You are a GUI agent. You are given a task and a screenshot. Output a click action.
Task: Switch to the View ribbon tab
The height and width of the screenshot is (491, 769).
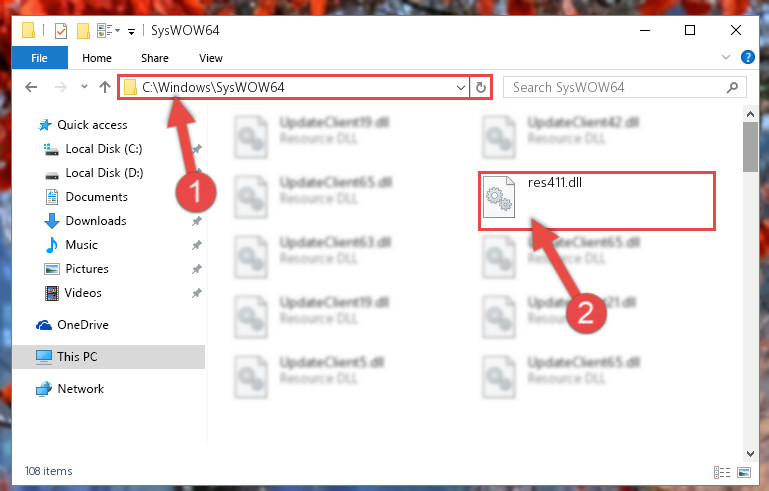pos(211,58)
